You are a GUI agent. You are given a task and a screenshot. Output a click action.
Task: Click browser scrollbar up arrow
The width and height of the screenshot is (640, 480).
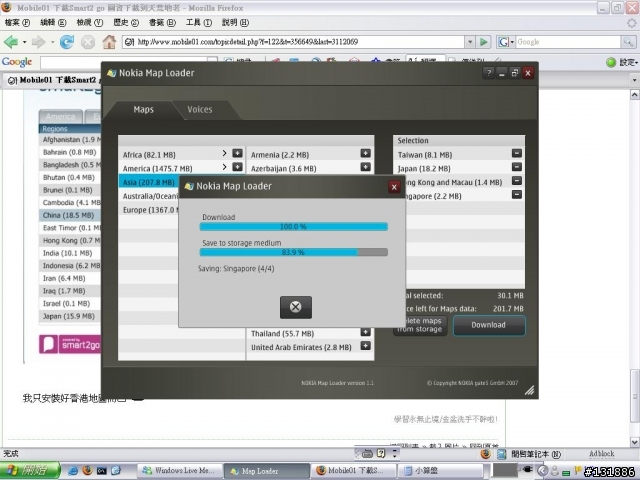pos(634,95)
